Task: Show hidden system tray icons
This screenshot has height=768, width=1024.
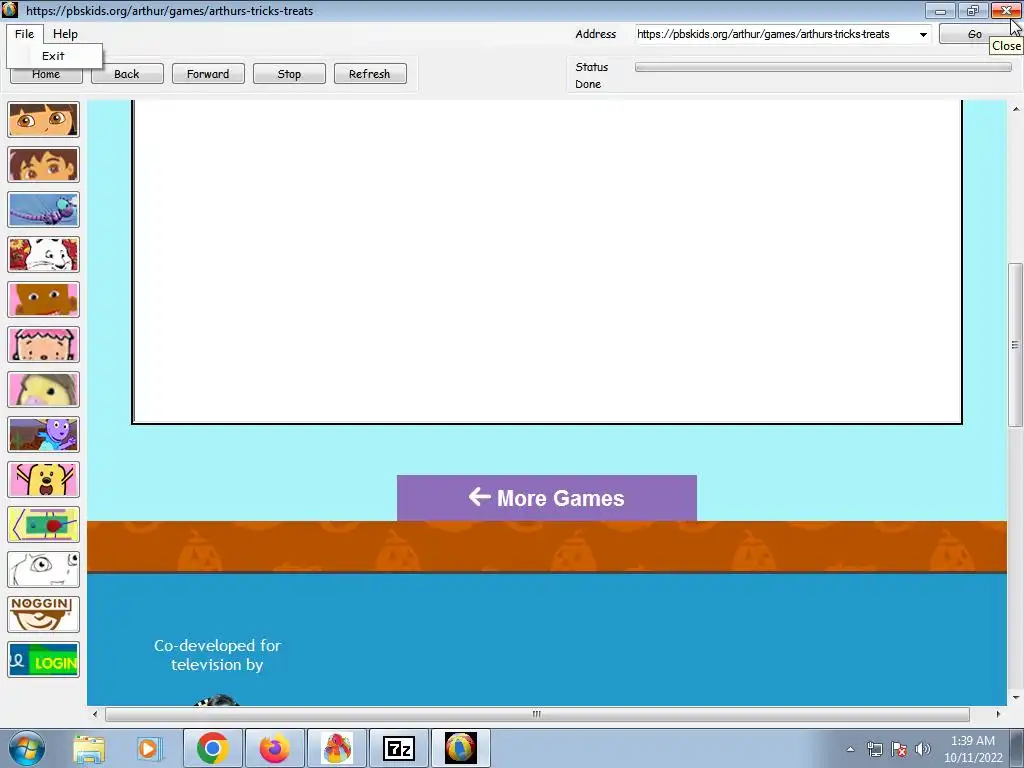Action: click(850, 749)
